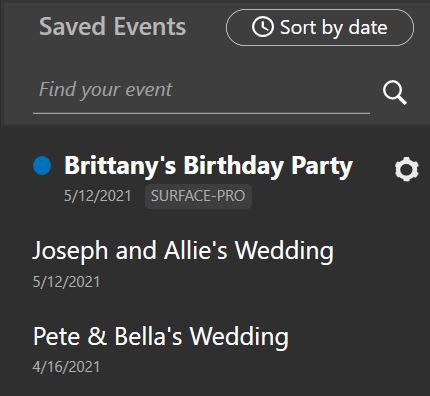Click the clock icon in Sort button
This screenshot has width=430, height=396.
point(263,27)
